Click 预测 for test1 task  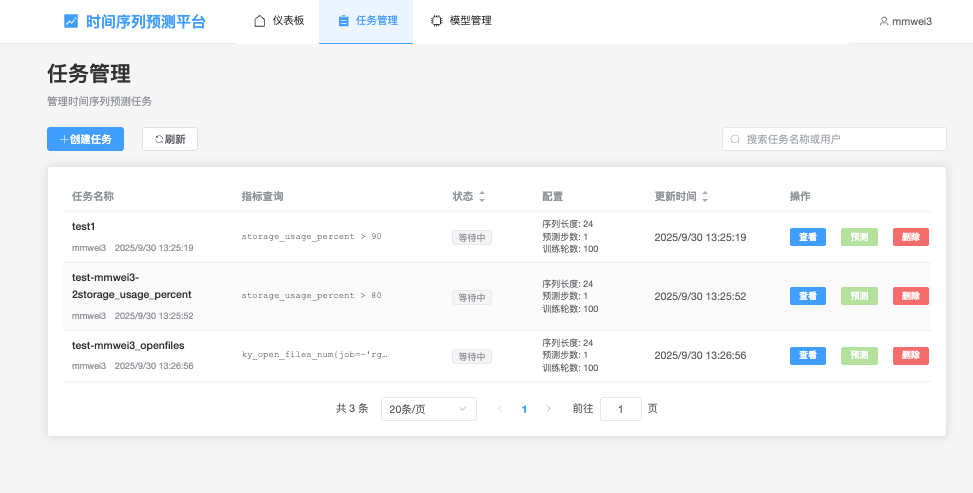[859, 237]
